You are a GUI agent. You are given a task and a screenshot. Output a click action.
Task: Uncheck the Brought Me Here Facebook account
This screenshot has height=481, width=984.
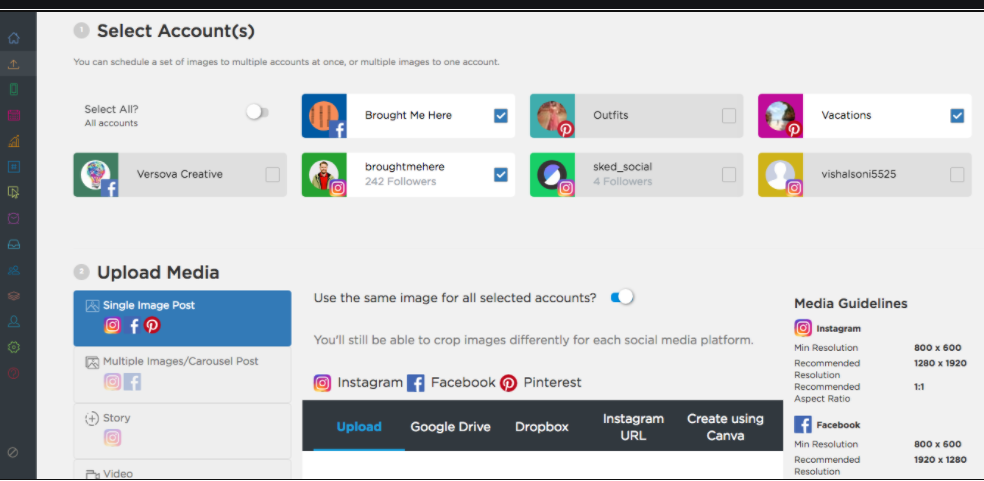(x=501, y=116)
